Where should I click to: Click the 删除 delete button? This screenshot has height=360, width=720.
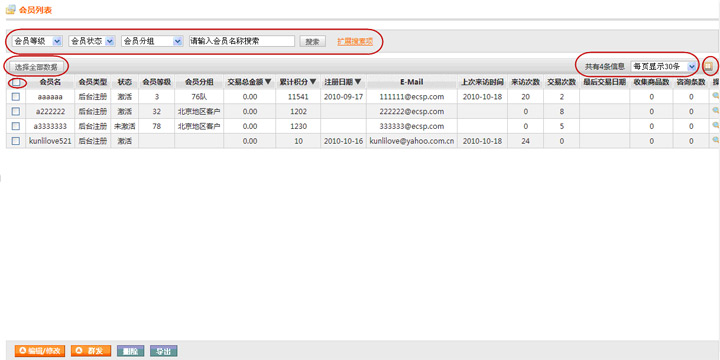click(x=131, y=351)
